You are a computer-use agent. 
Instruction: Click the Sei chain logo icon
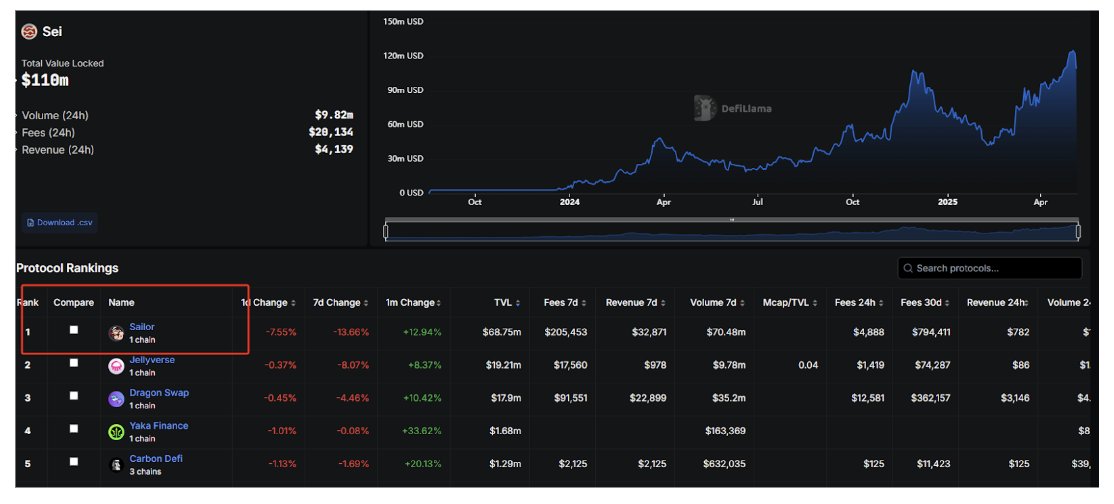[29, 32]
